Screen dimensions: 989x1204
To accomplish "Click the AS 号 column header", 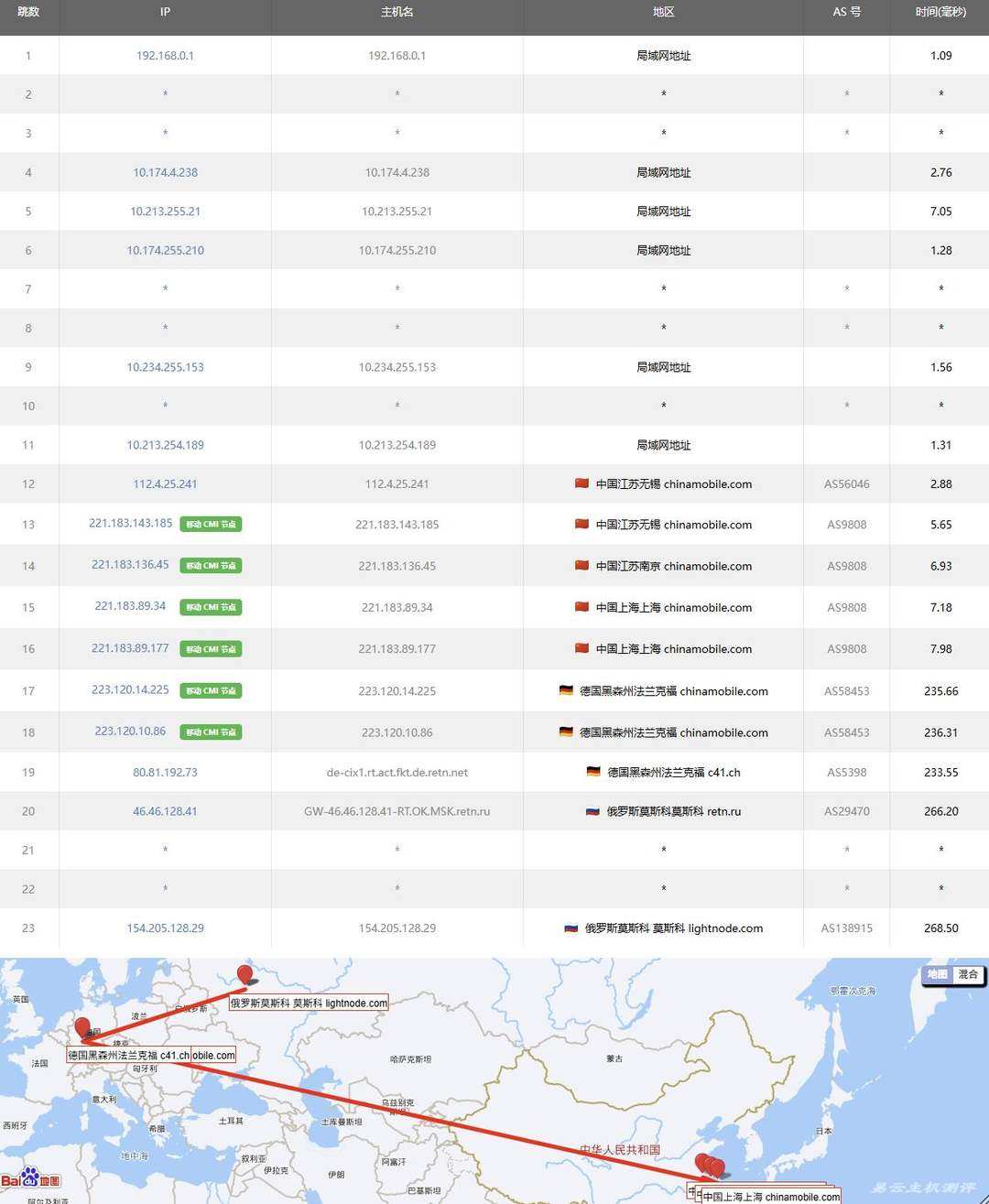I will [846, 12].
